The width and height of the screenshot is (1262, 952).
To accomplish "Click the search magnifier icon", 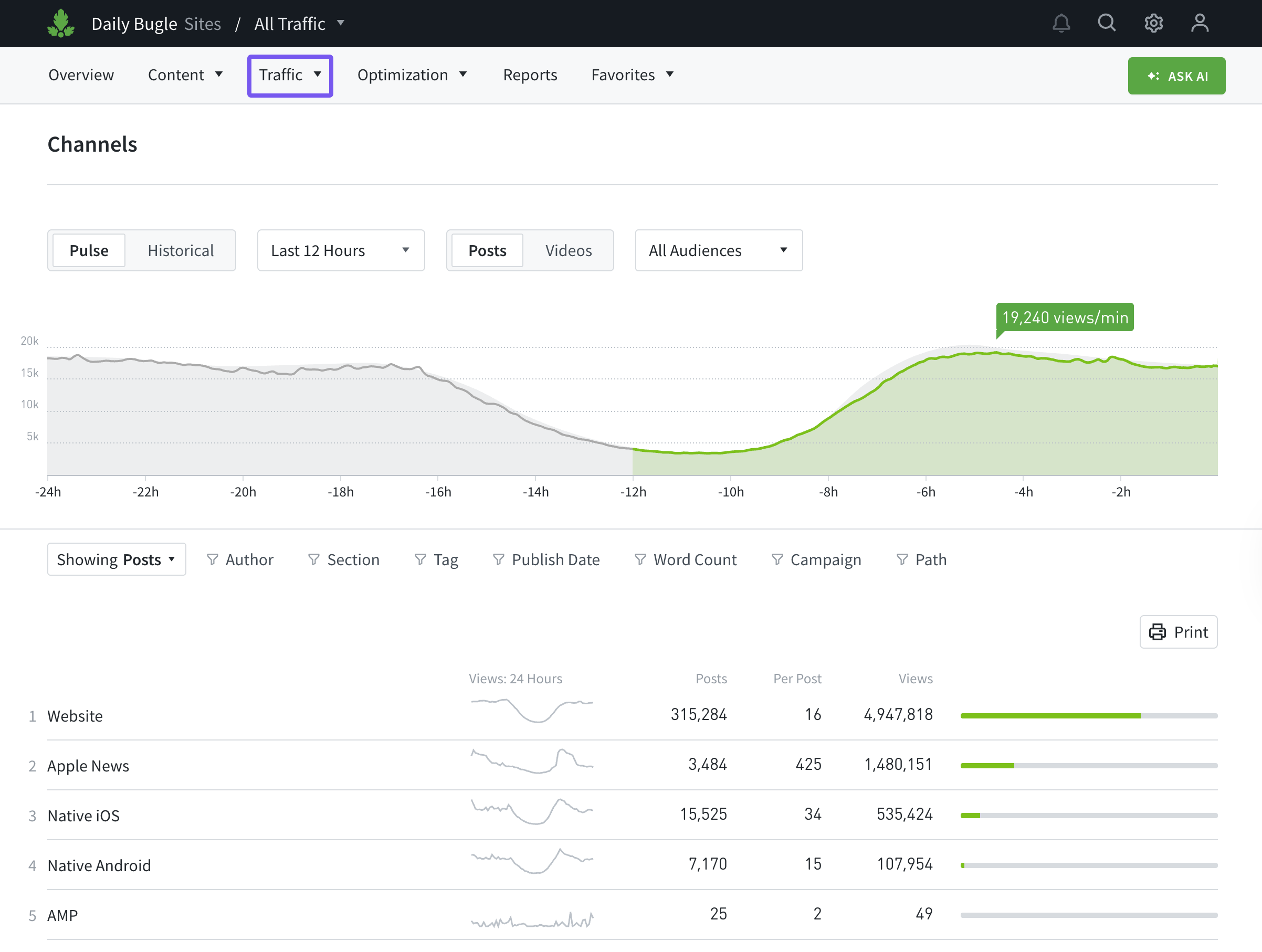I will coord(1106,24).
